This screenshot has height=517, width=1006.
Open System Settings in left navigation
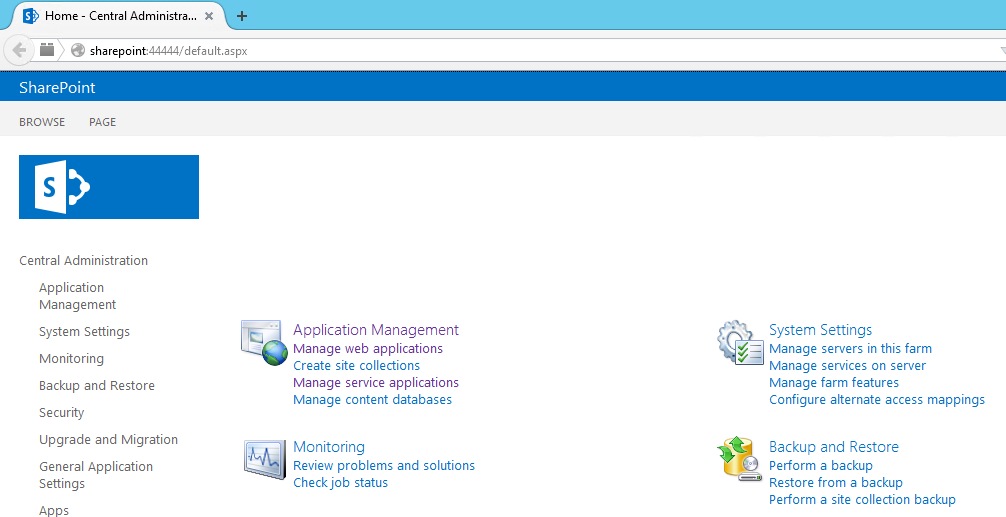[85, 332]
